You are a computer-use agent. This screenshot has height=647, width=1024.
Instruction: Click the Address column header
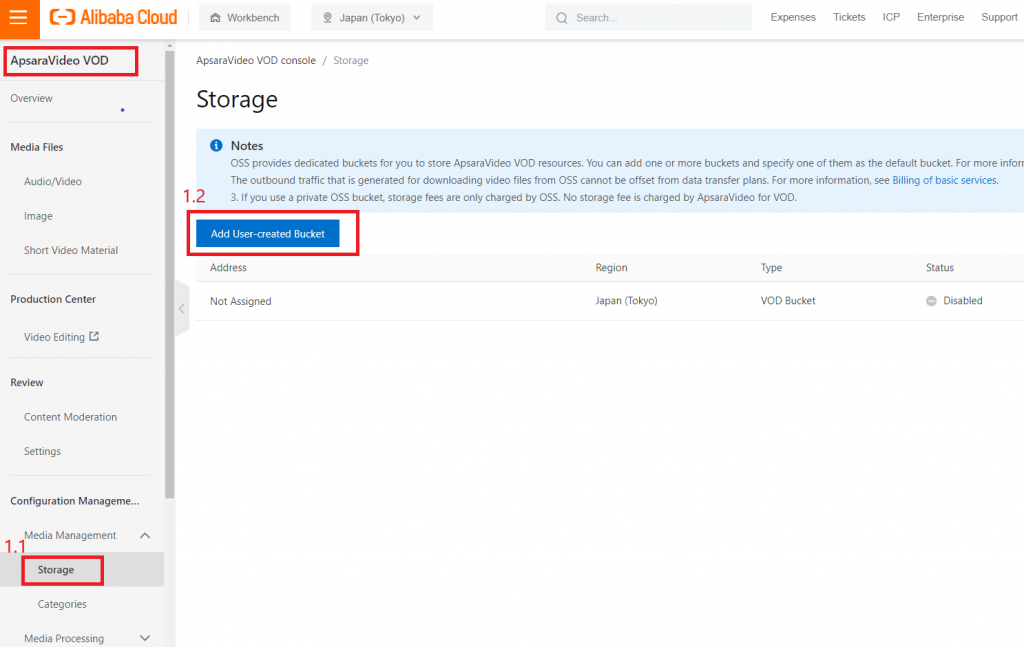click(228, 268)
